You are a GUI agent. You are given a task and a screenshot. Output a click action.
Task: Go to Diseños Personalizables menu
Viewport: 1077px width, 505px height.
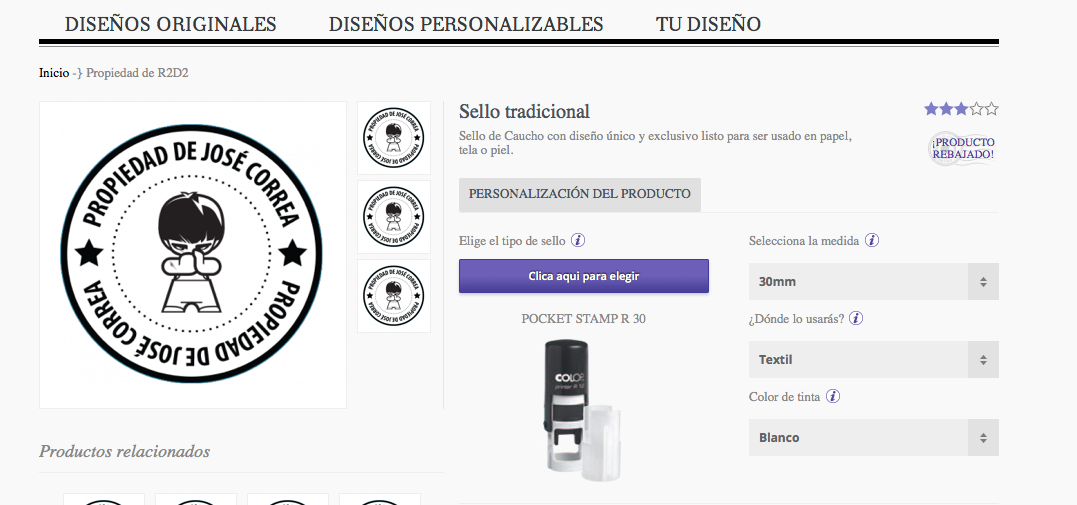click(466, 24)
